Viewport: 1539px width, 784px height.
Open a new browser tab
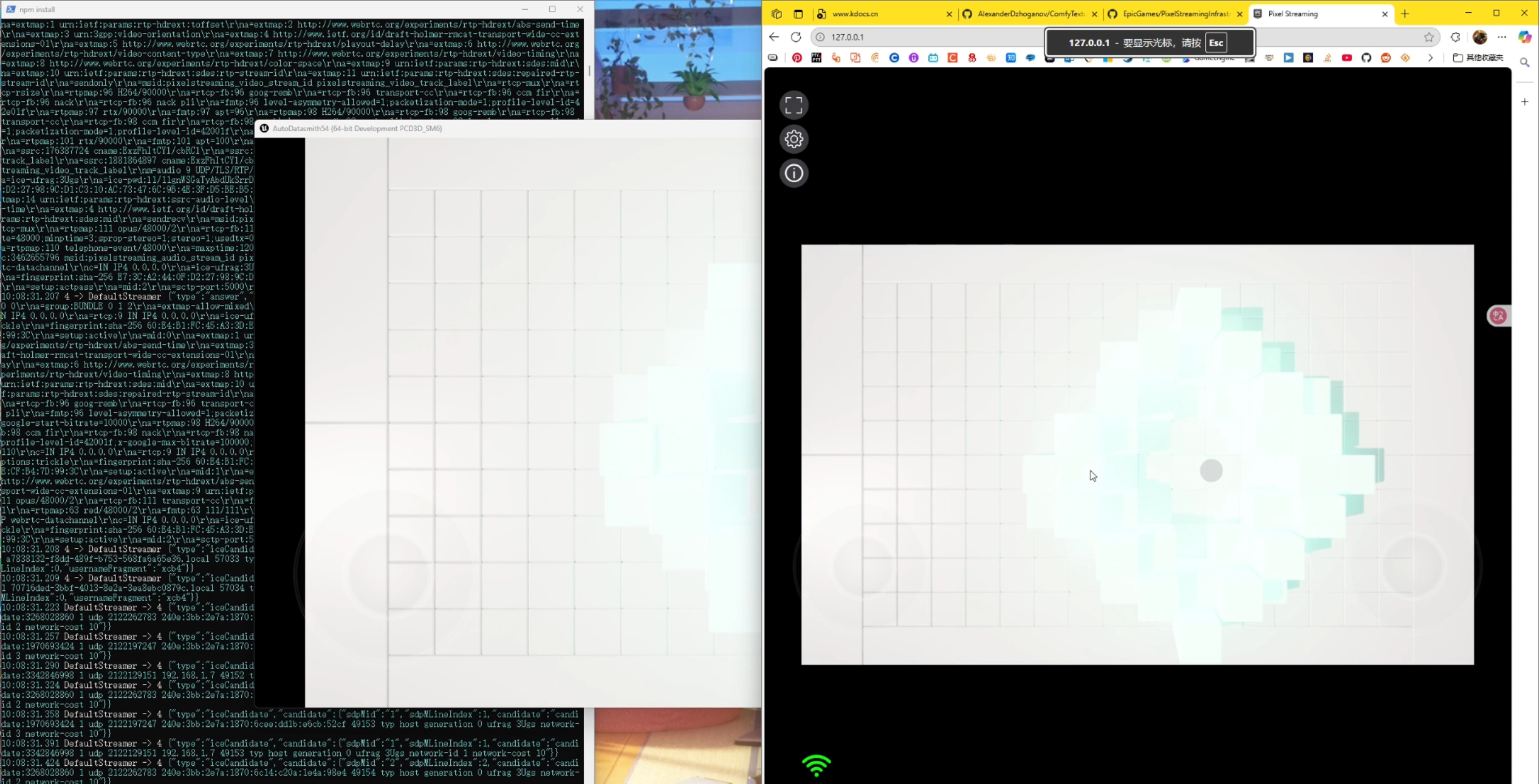(1405, 13)
